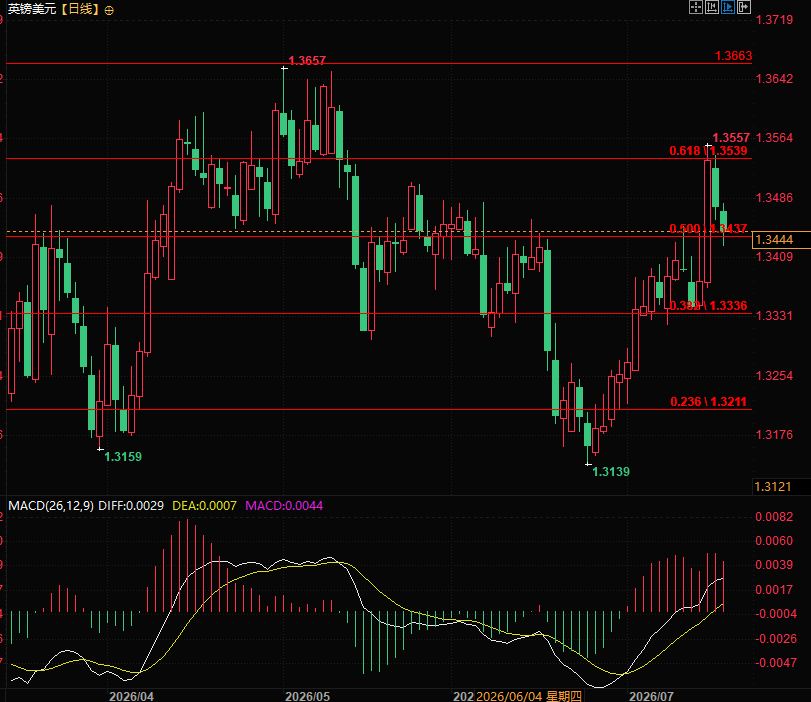Click the current price tag 1.3444
811x702 pixels.
click(x=781, y=240)
